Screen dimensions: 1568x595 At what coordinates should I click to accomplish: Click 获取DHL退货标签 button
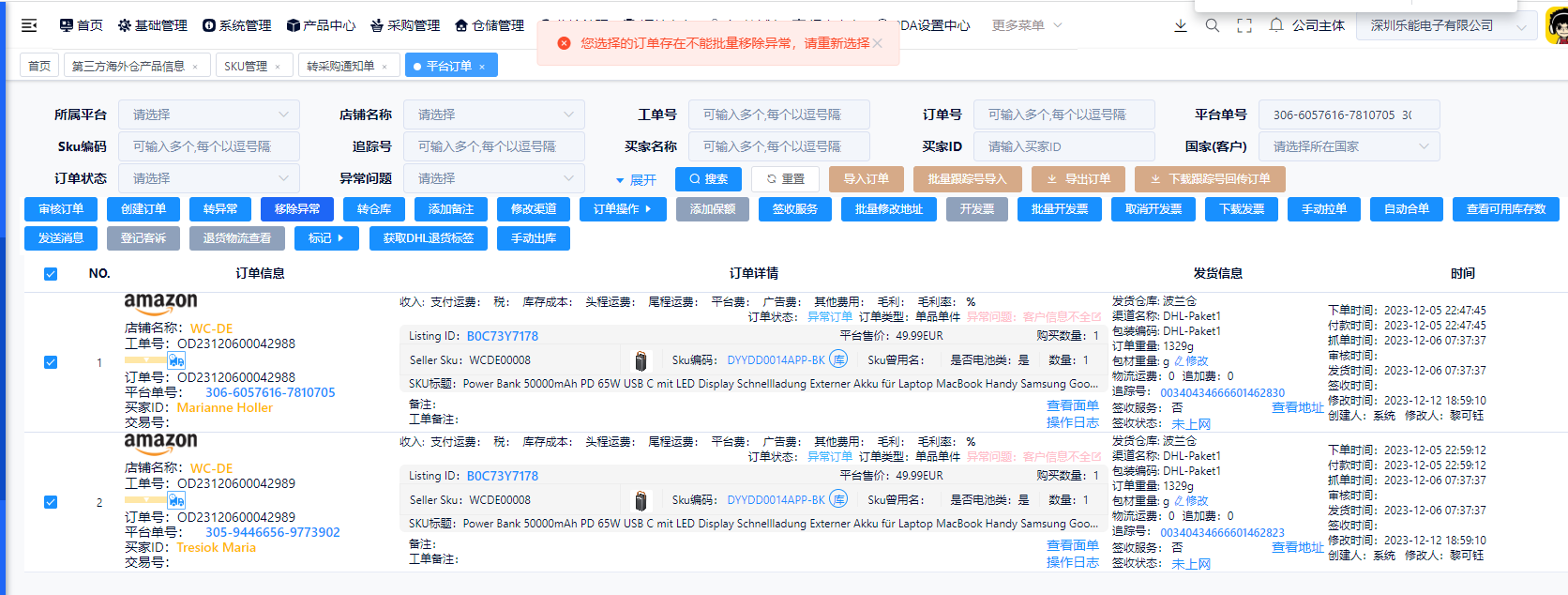(429, 238)
